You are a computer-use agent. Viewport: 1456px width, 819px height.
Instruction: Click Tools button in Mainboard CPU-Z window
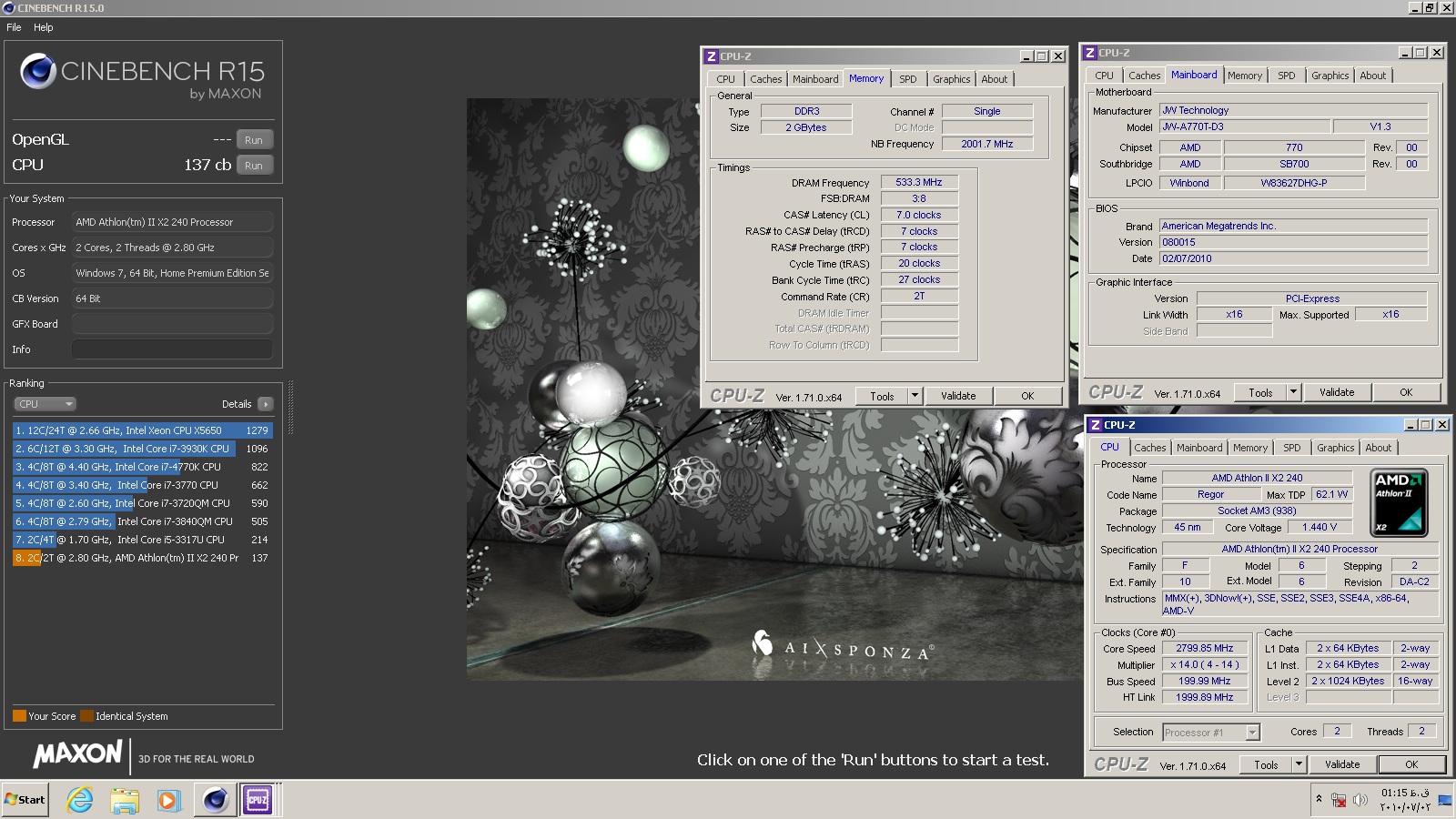1260,392
